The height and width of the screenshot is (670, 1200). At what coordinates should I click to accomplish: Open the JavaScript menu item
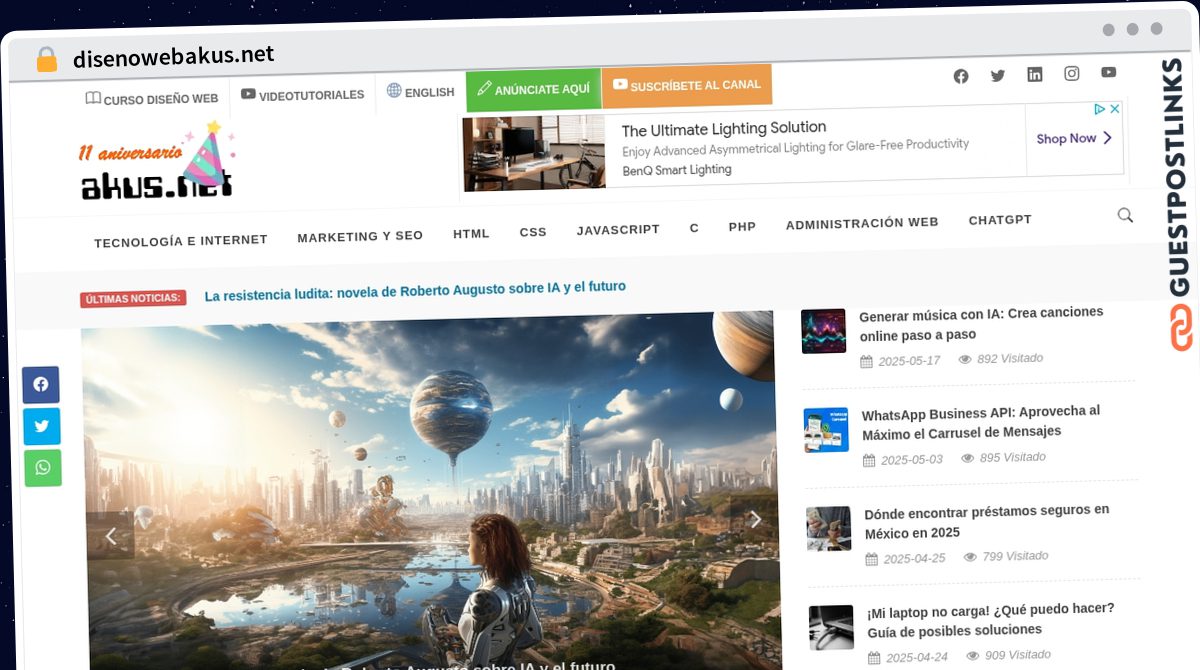click(618, 230)
